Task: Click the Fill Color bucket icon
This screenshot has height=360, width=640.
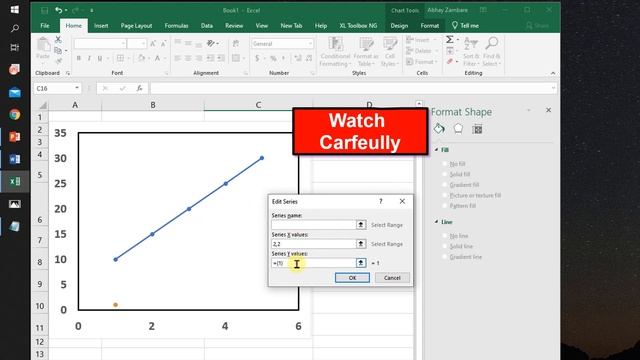Action: 141,58
